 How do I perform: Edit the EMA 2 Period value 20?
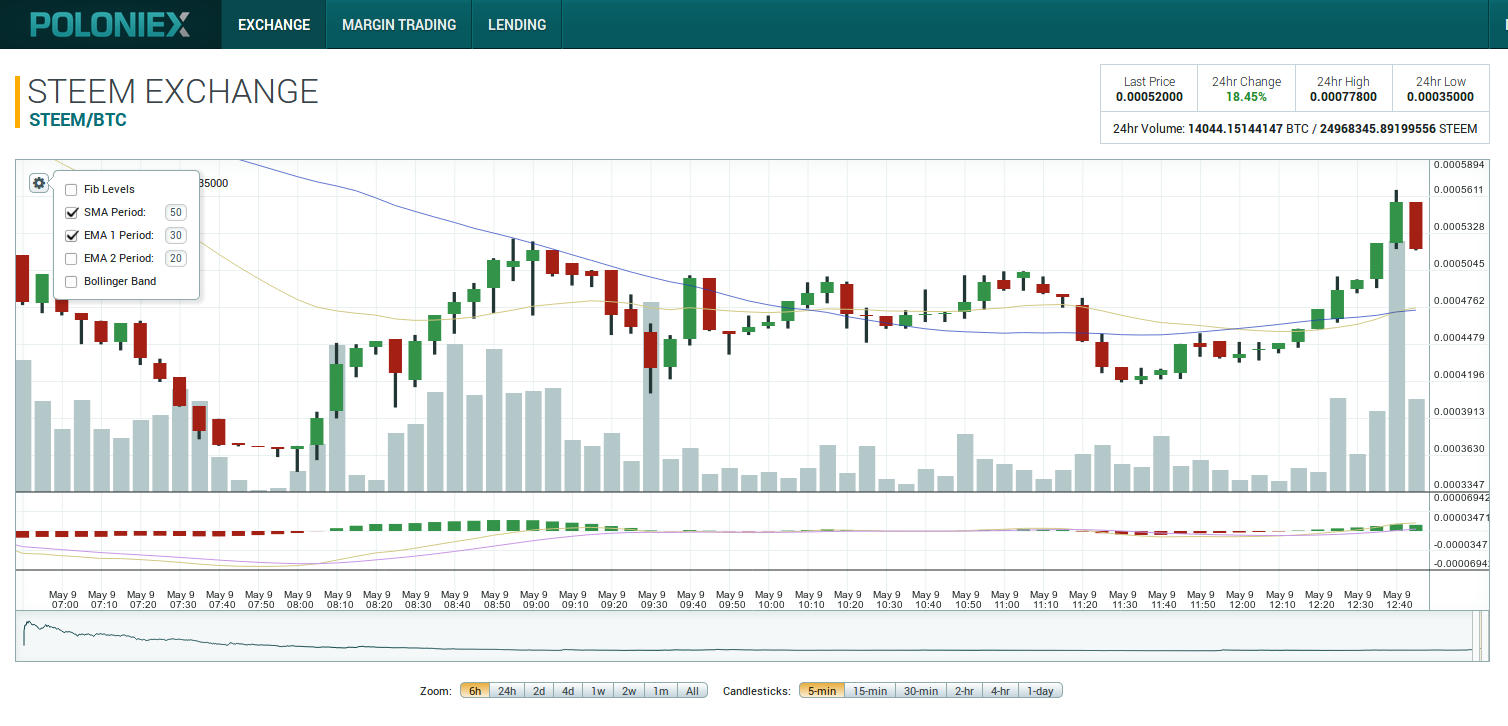click(176, 258)
